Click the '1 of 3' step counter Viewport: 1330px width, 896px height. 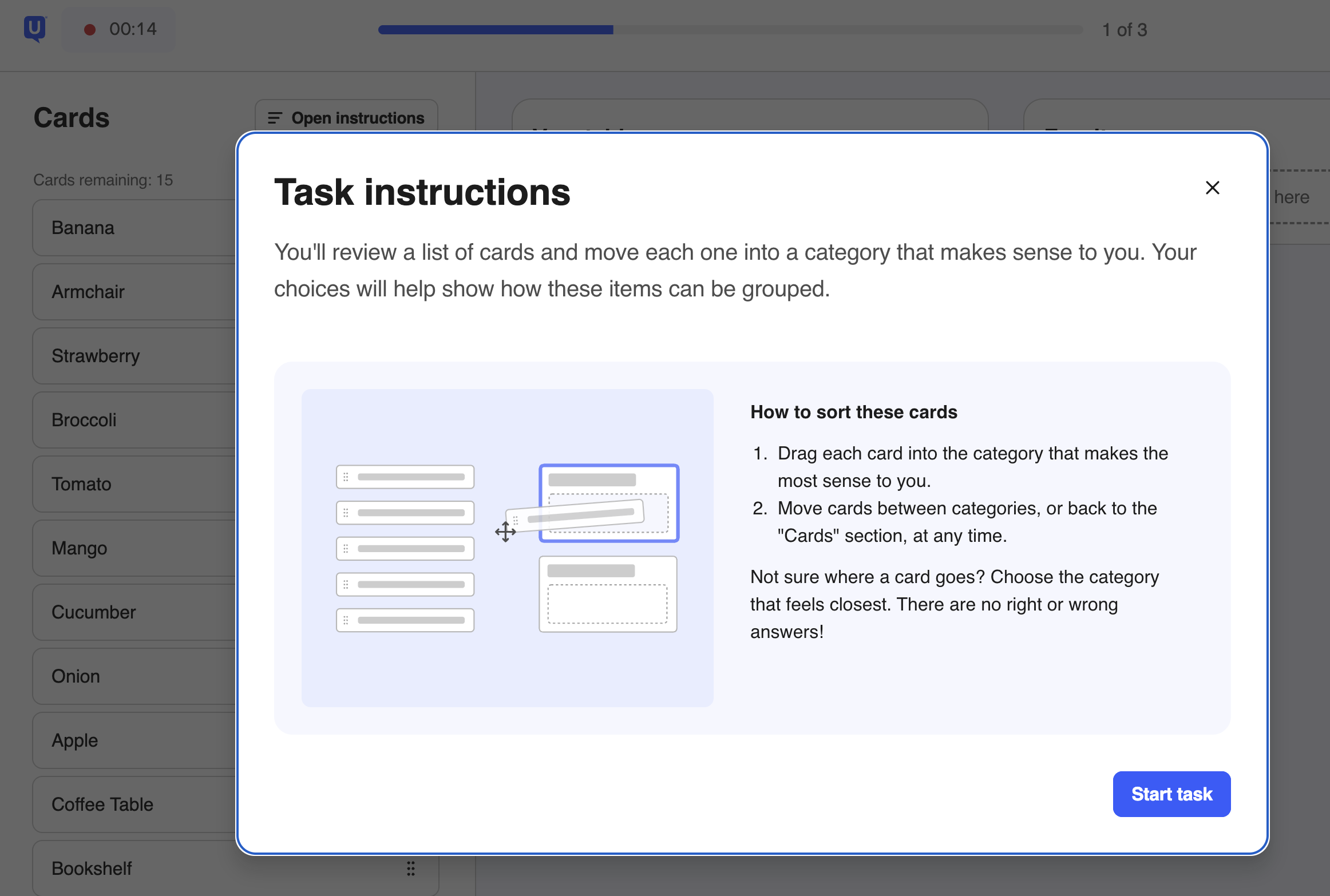(x=1125, y=30)
